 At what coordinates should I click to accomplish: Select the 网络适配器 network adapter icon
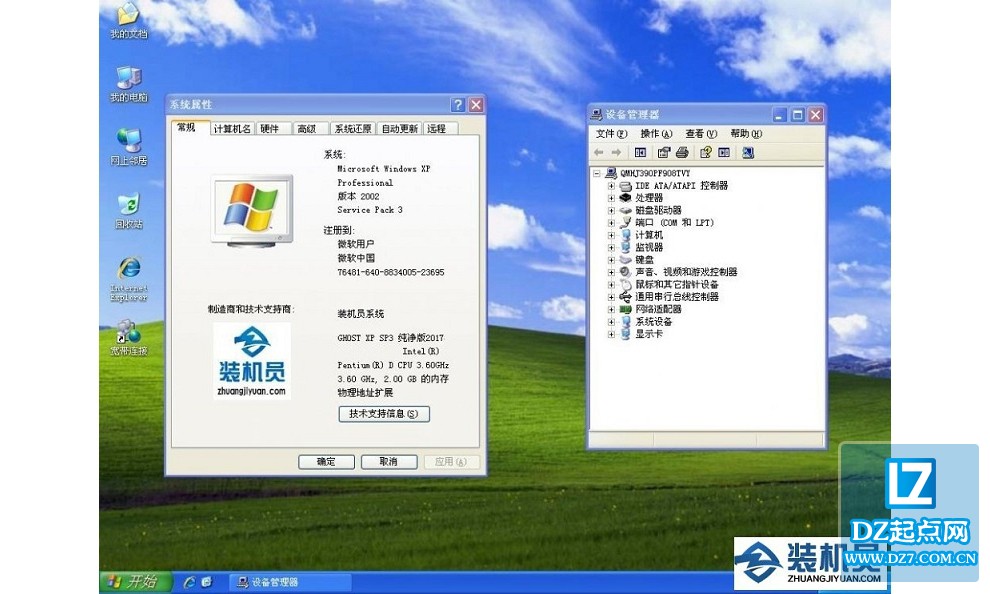tap(626, 309)
